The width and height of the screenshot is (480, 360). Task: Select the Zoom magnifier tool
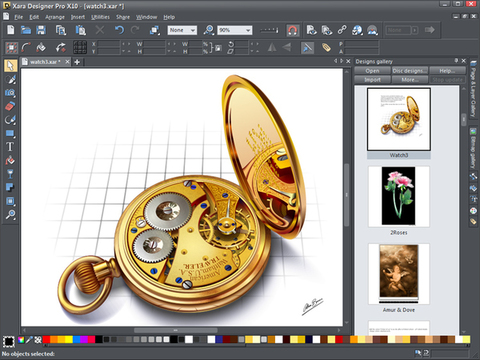pyautogui.click(x=10, y=215)
